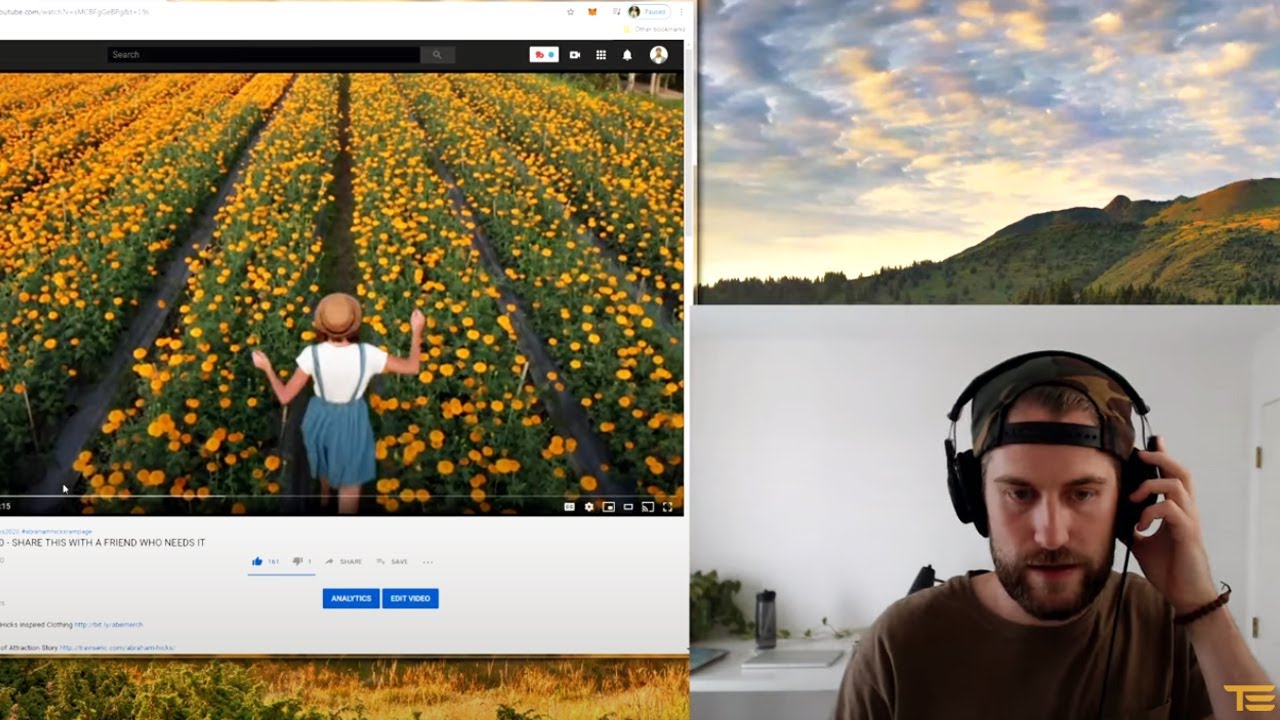The width and height of the screenshot is (1280, 720).
Task: Focus the YouTube Search field
Action: click(x=263, y=55)
